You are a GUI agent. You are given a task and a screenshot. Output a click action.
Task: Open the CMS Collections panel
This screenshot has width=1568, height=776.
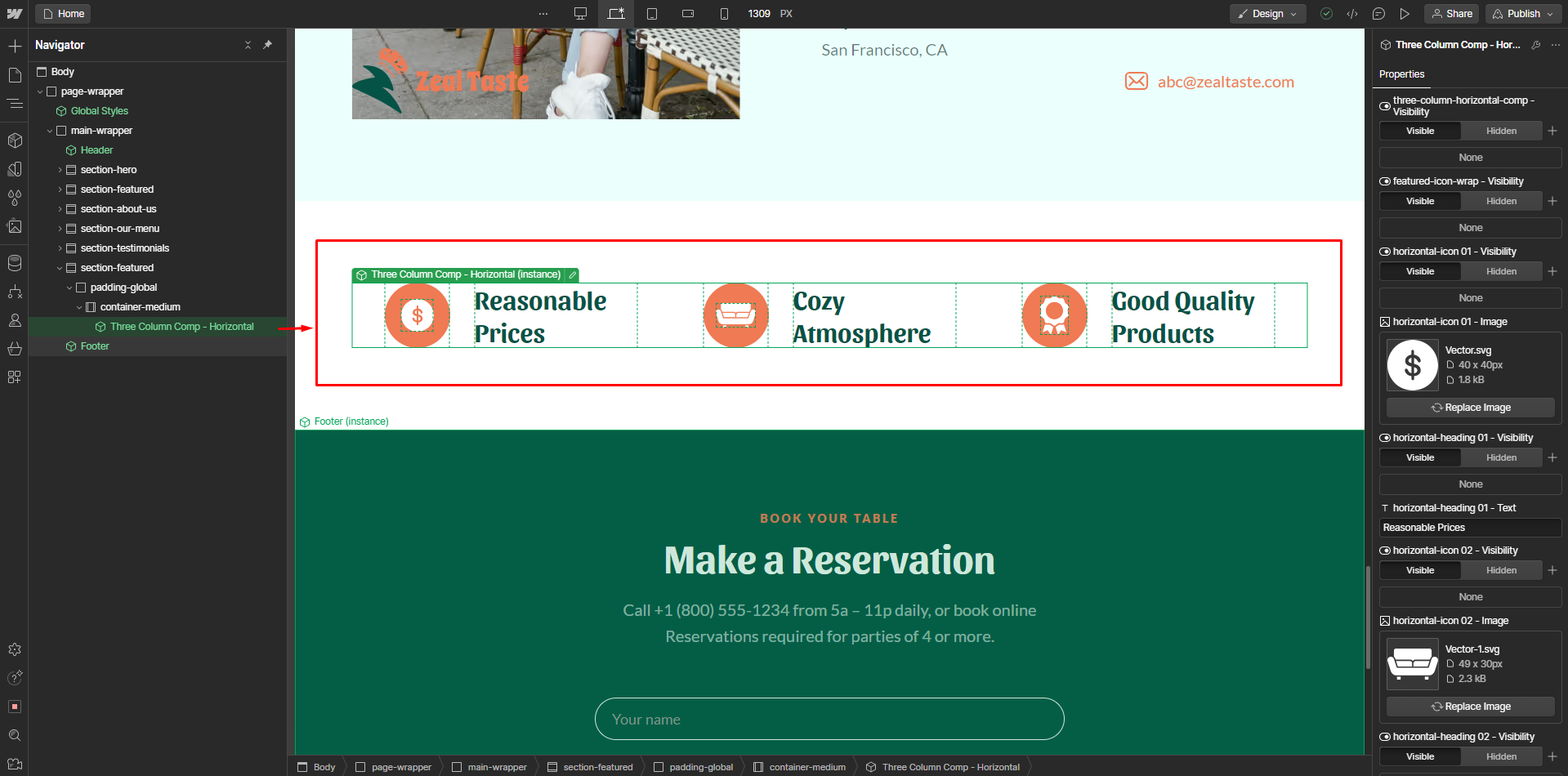[x=15, y=262]
